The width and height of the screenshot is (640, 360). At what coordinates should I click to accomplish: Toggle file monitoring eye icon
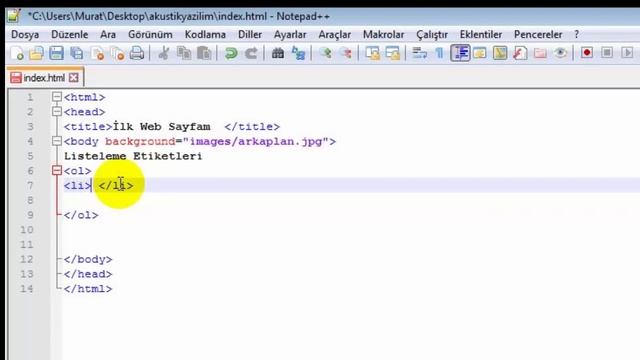pos(560,53)
